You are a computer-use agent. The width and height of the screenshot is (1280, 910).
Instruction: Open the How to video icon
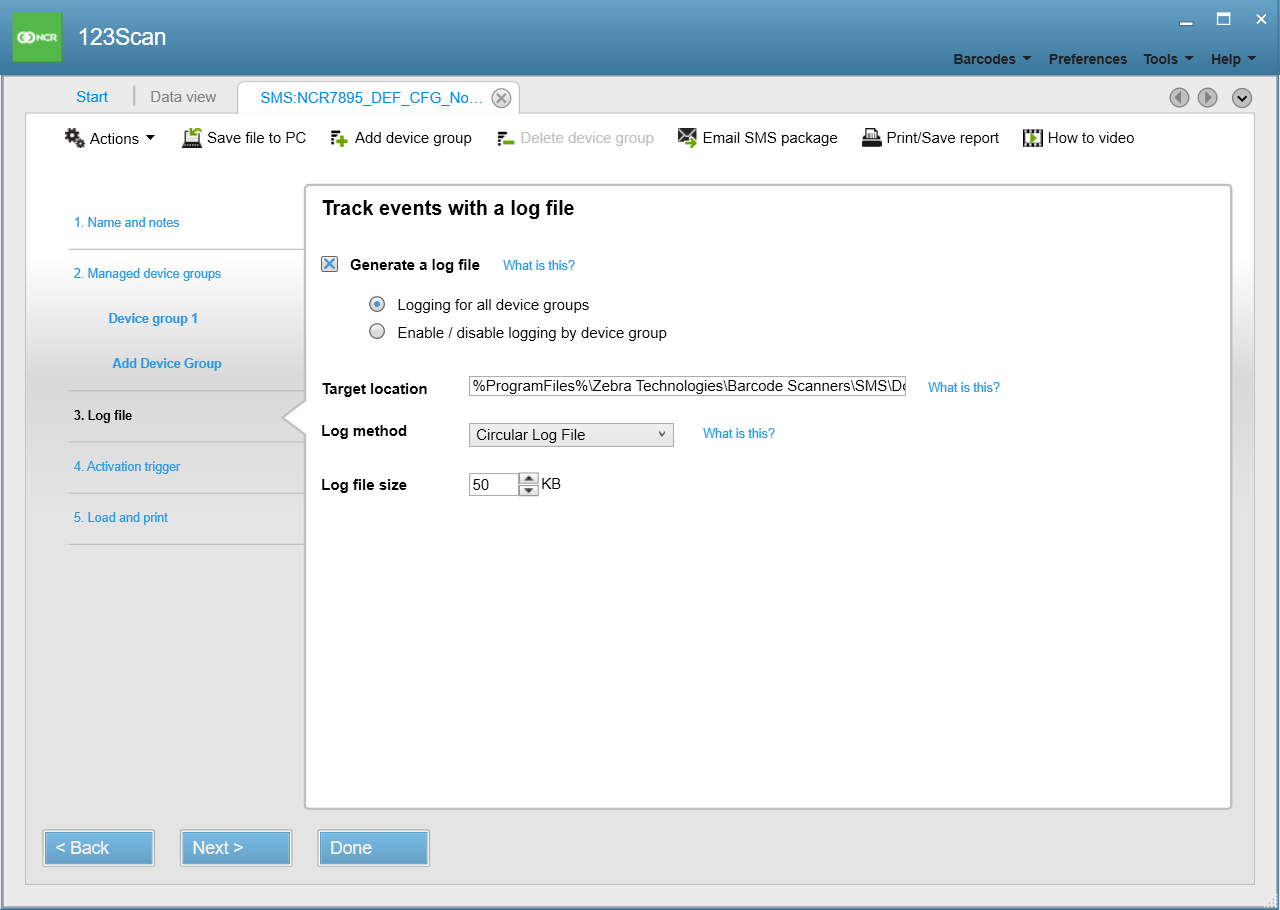click(1033, 138)
